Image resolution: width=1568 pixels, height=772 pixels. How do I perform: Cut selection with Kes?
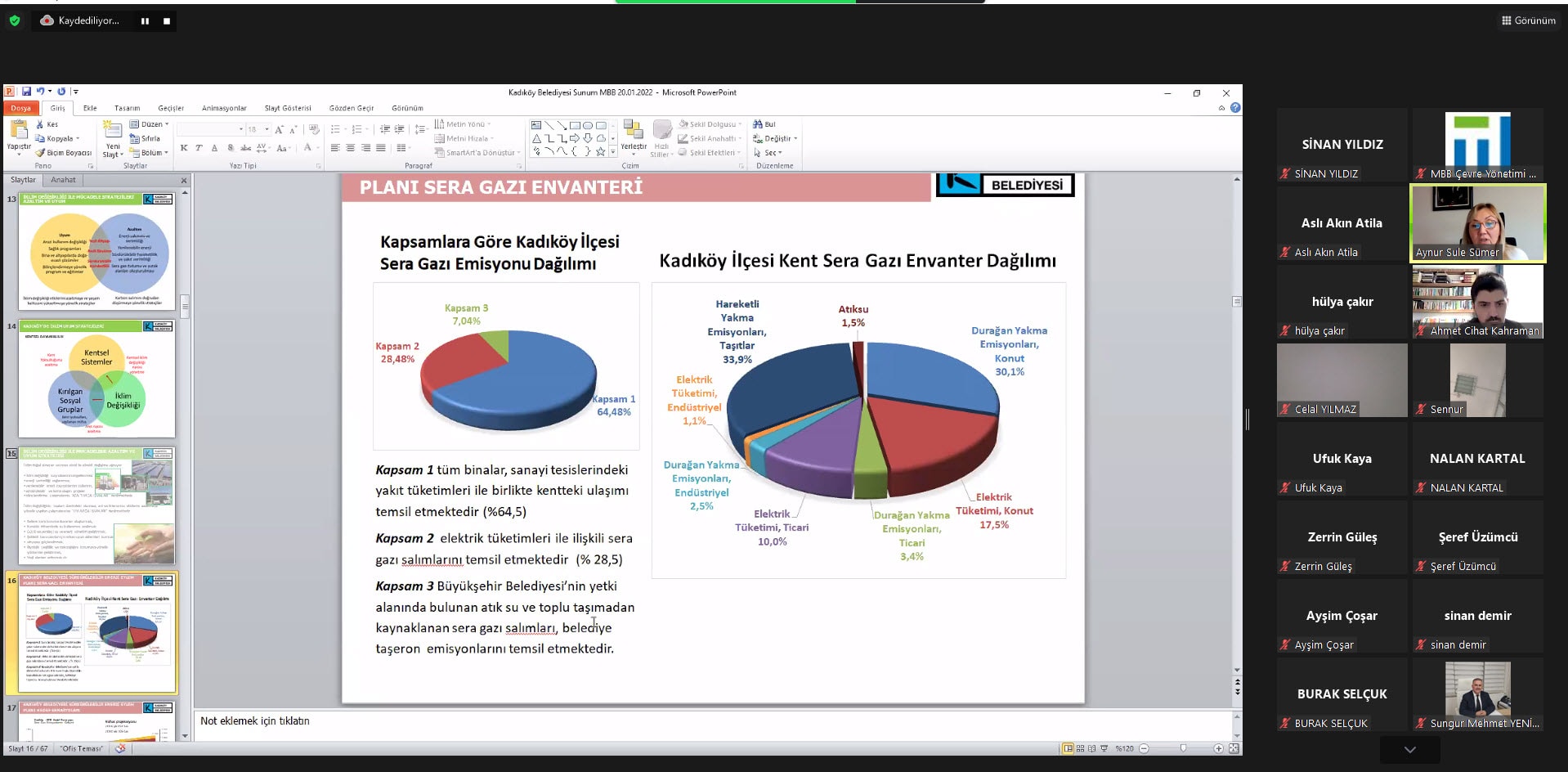(x=47, y=124)
